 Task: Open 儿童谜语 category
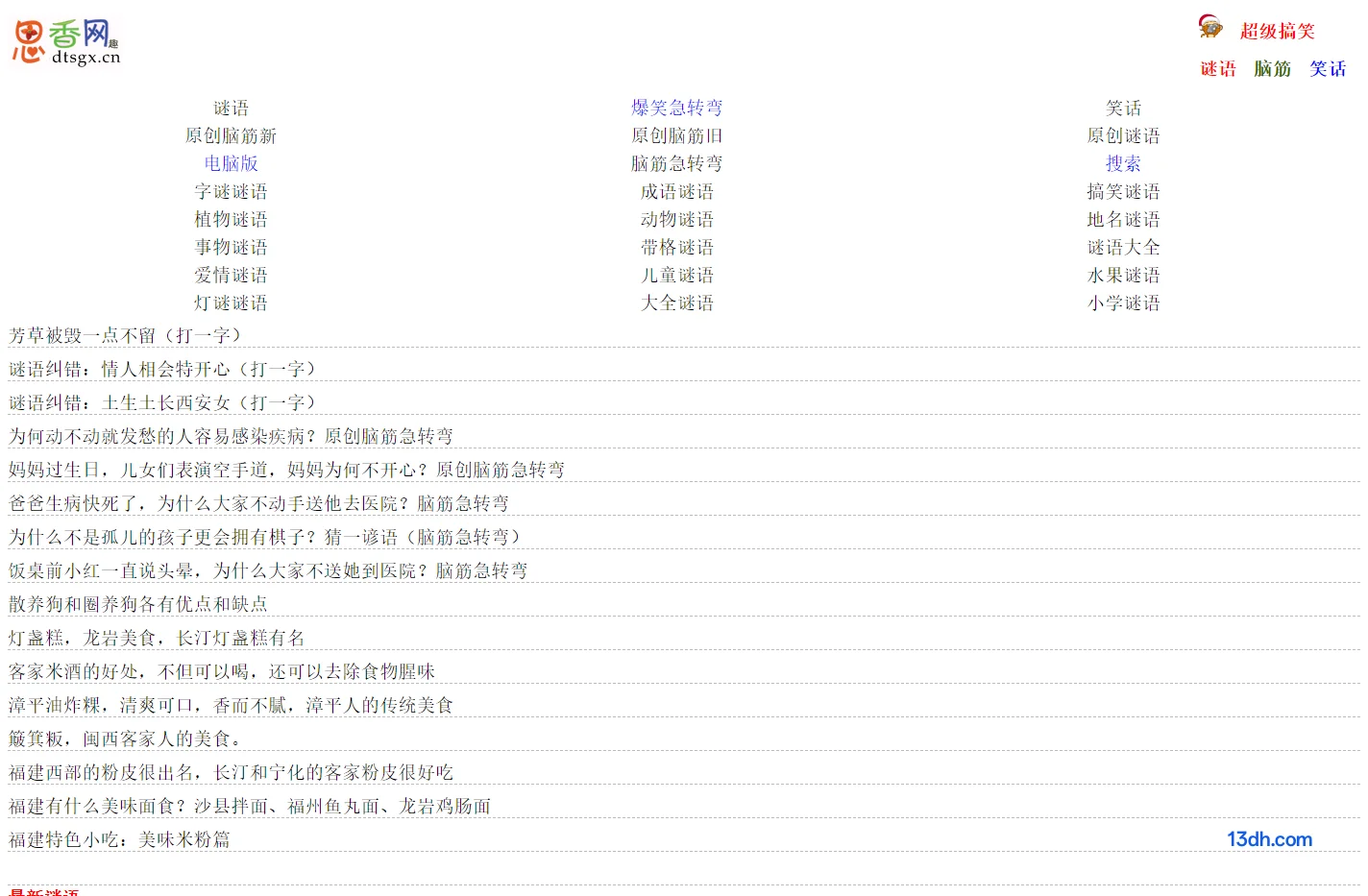coord(676,276)
